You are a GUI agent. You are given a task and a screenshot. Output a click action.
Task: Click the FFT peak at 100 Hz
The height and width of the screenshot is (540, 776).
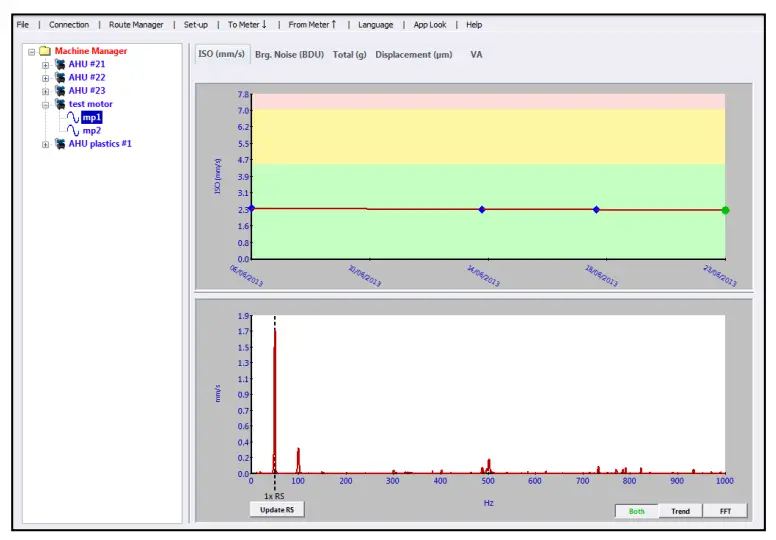[x=298, y=460]
